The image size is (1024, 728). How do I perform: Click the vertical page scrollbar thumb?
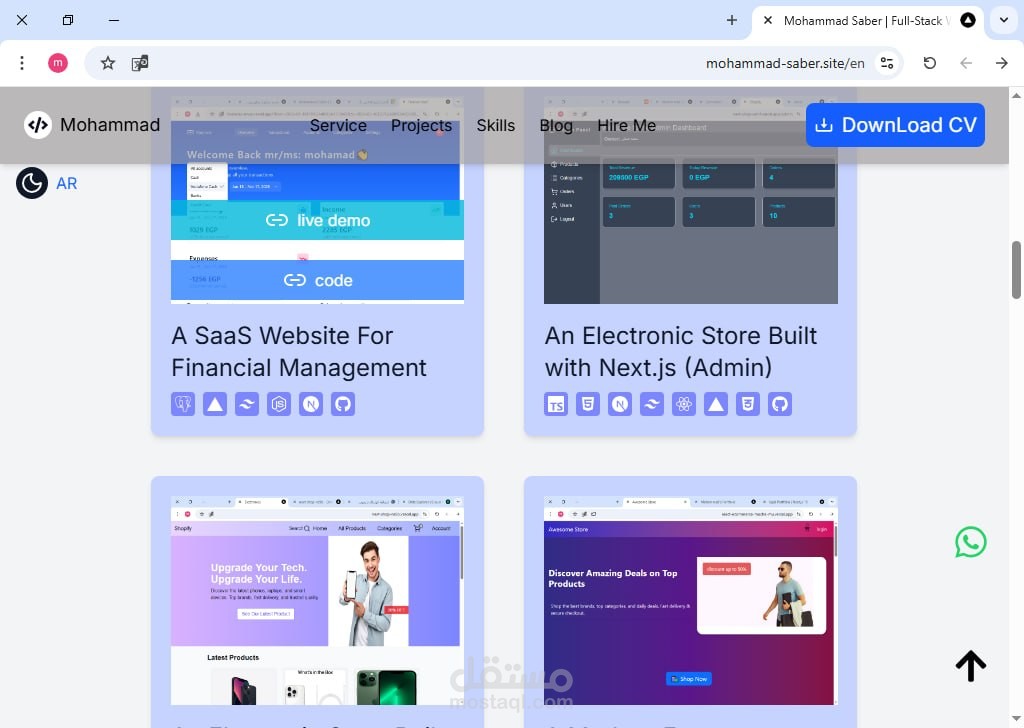point(1016,270)
